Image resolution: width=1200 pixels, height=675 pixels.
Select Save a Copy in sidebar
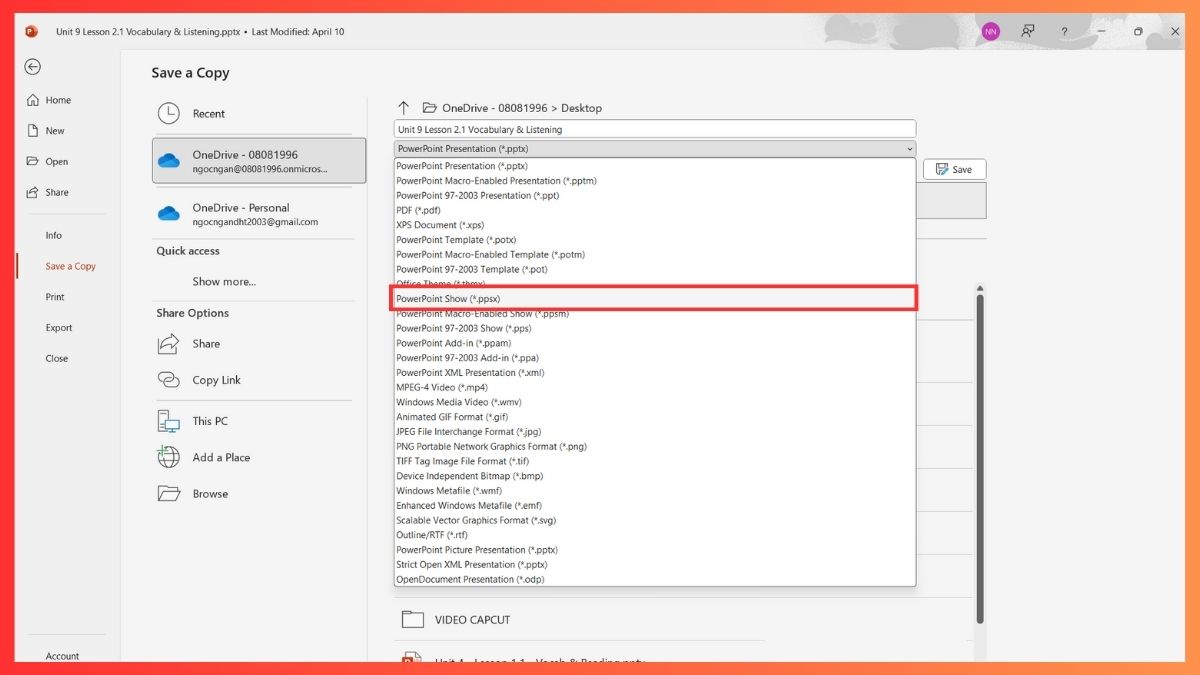point(70,267)
